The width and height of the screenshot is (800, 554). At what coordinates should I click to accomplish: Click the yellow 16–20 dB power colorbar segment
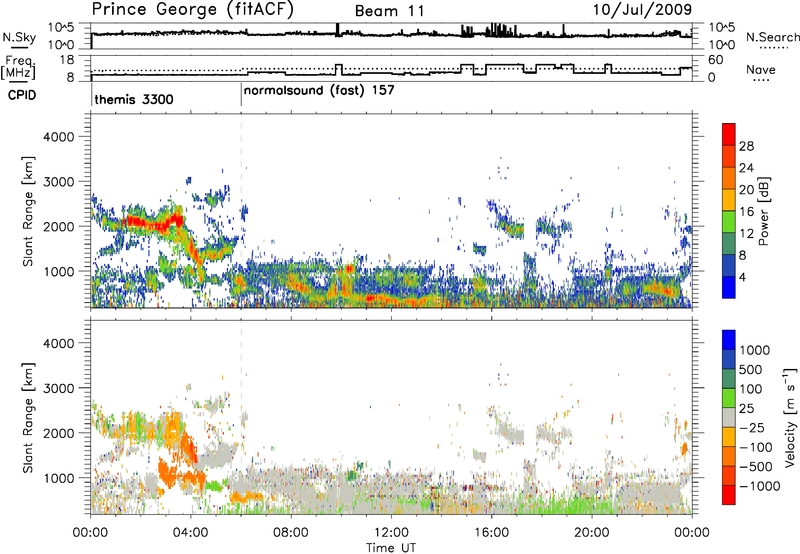click(729, 200)
